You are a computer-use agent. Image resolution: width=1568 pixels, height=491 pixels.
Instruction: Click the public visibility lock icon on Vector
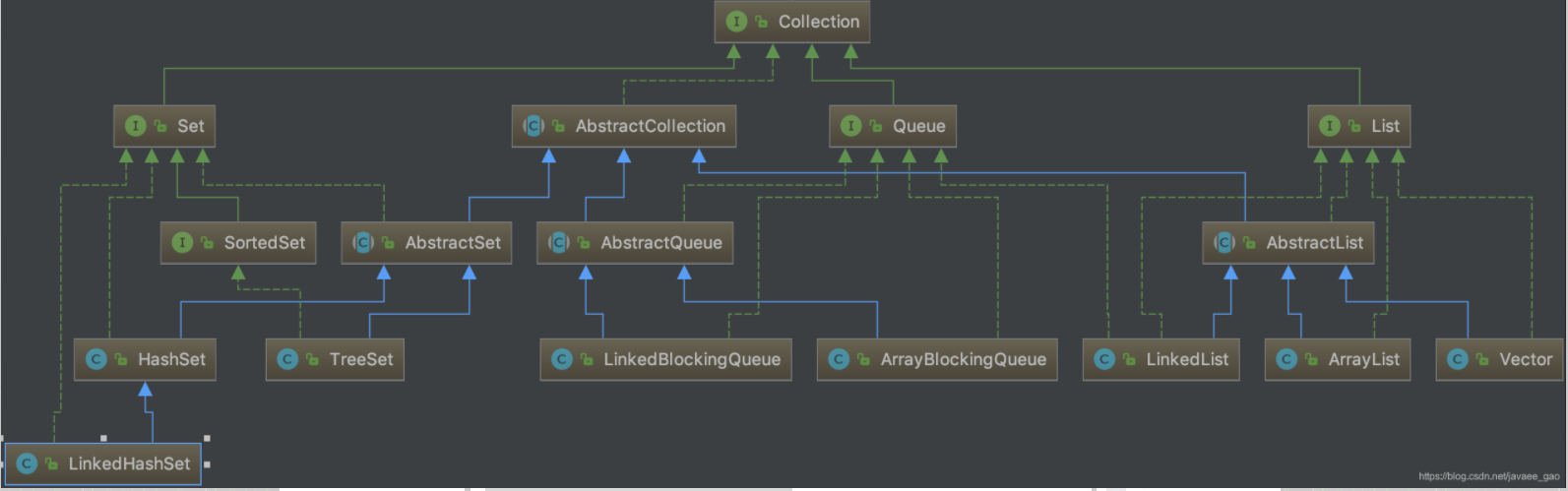point(1483,360)
